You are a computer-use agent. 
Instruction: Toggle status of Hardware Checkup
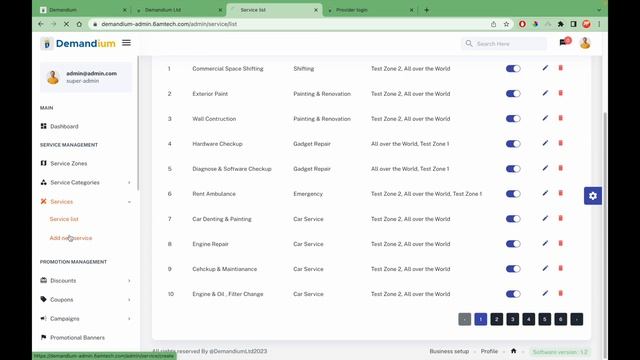513,144
